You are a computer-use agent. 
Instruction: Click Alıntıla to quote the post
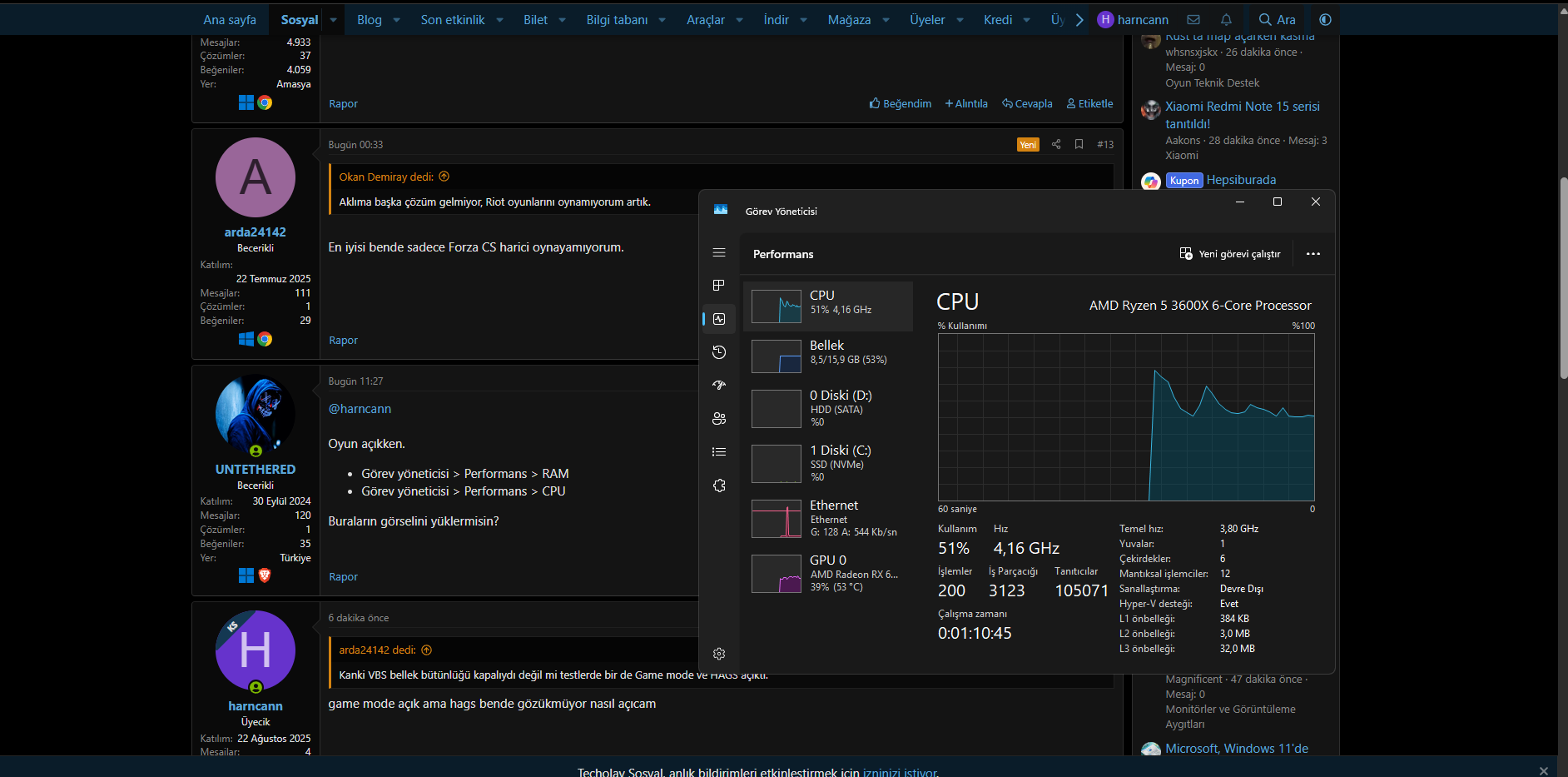[966, 104]
